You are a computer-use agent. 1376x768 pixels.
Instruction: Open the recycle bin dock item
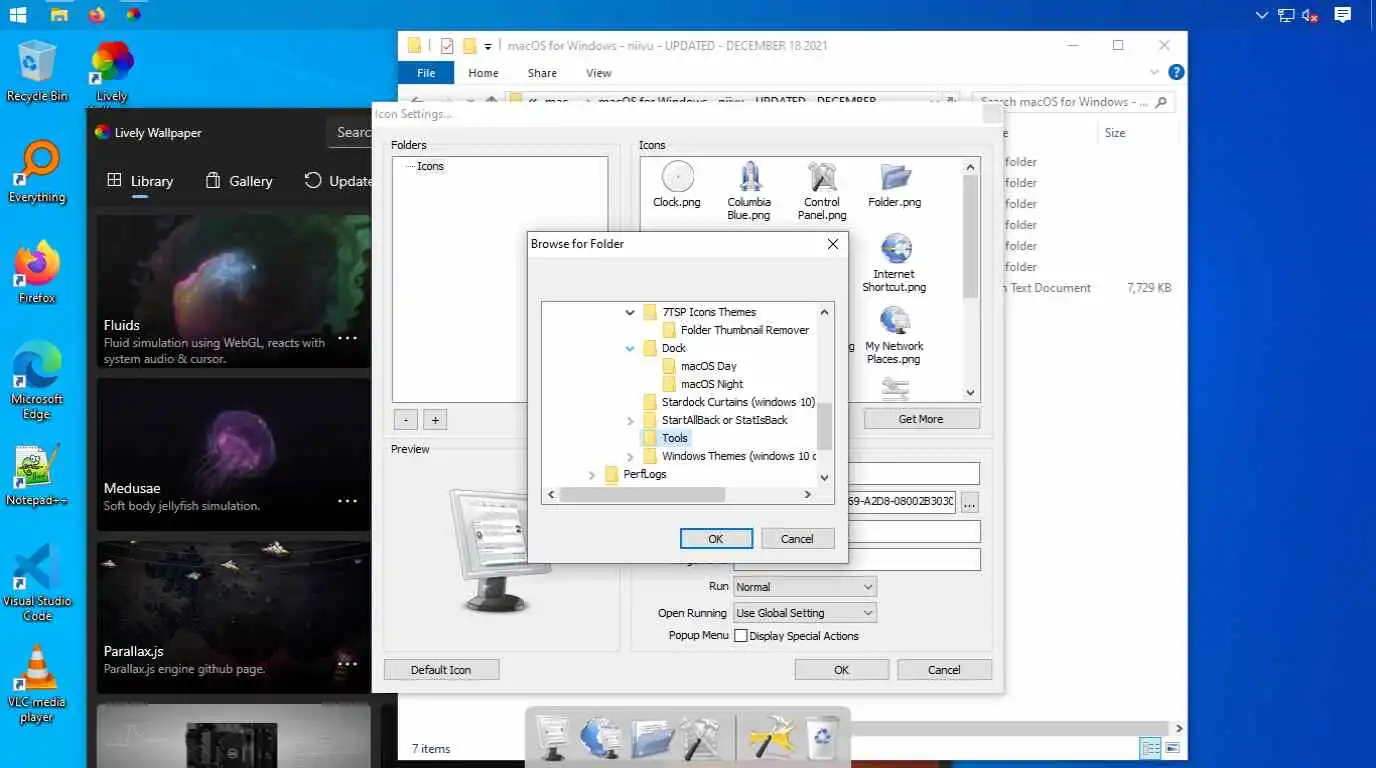[x=821, y=738]
